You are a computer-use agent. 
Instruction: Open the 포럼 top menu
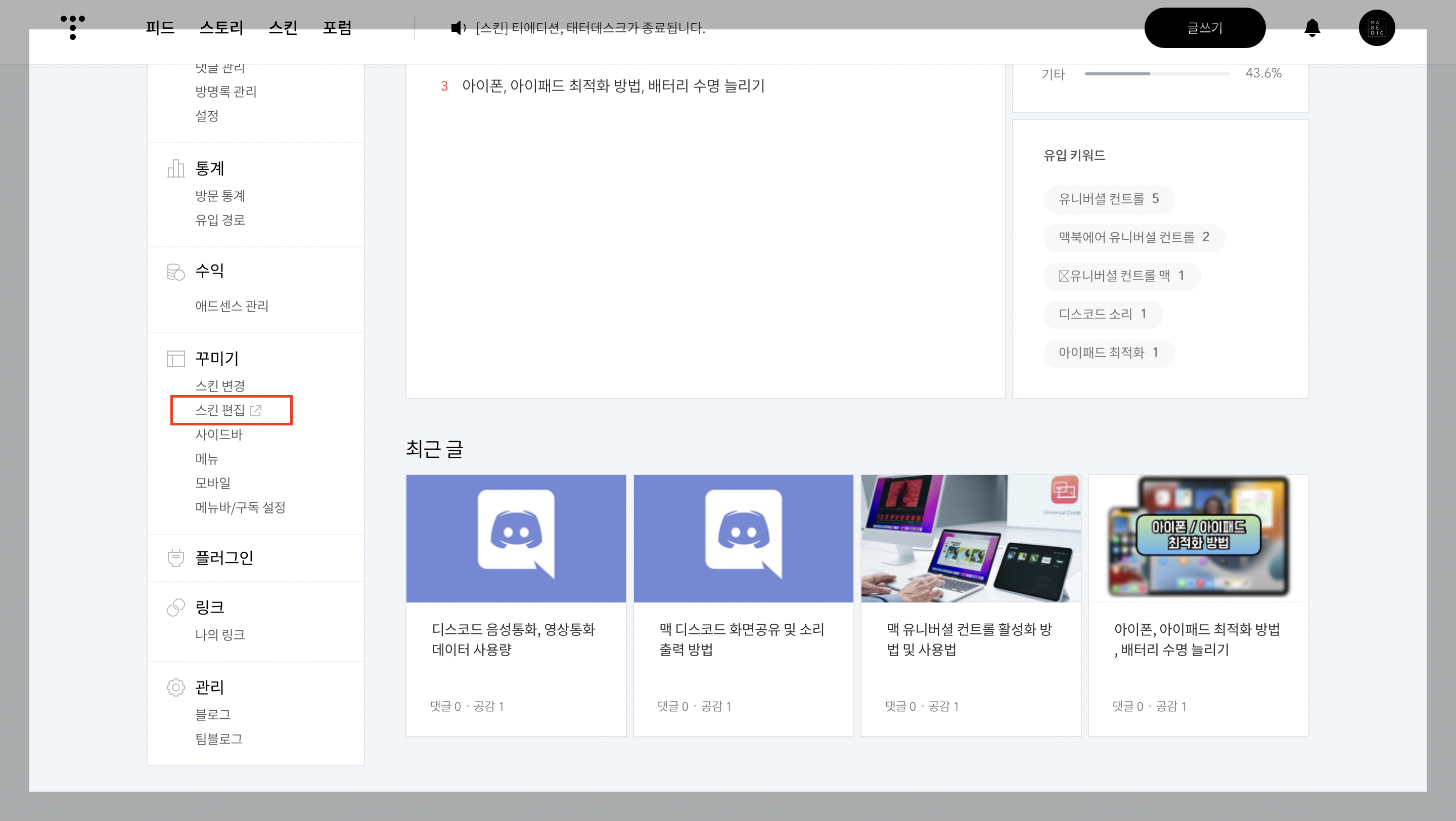pos(337,28)
